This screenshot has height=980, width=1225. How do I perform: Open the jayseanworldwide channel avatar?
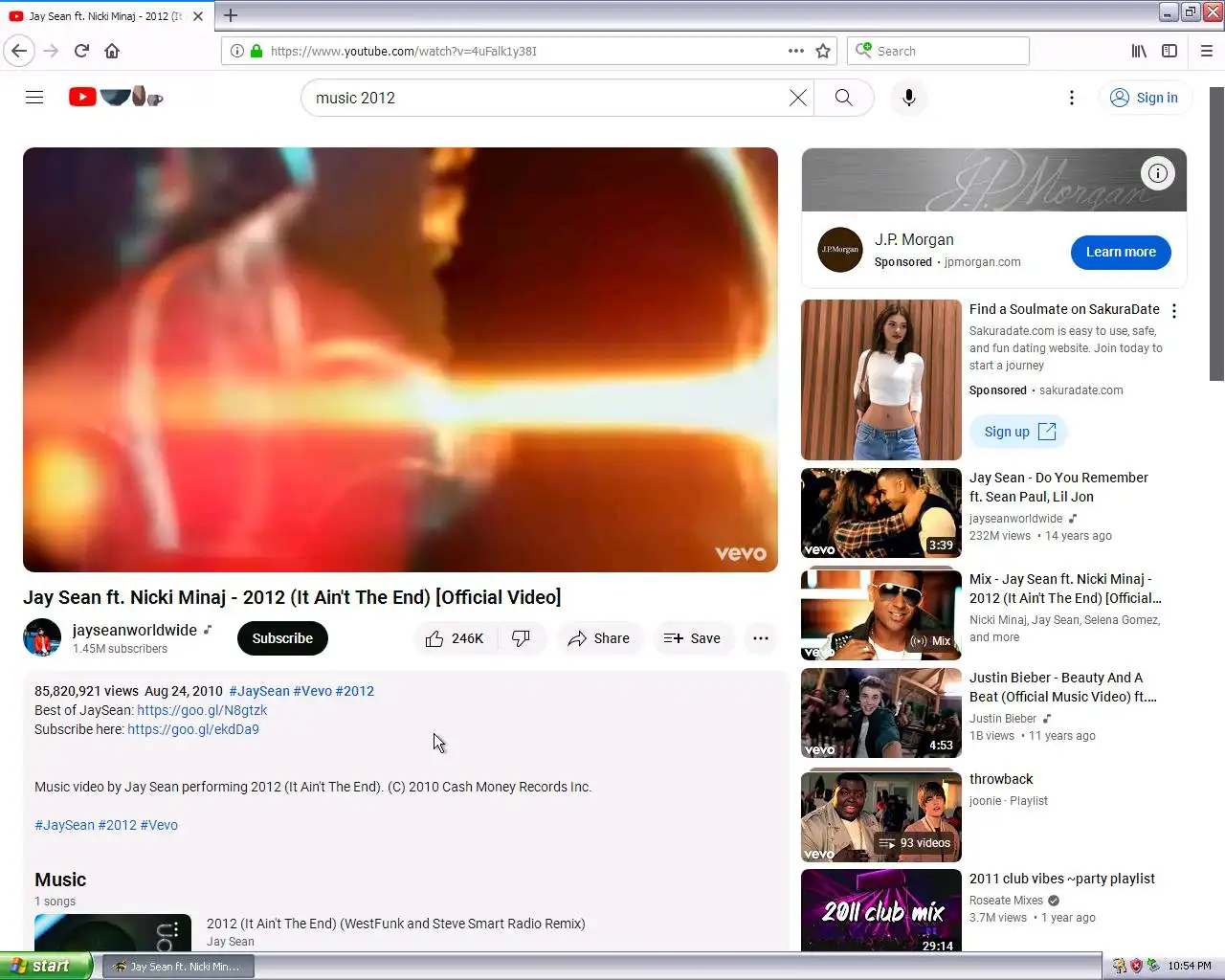point(42,638)
